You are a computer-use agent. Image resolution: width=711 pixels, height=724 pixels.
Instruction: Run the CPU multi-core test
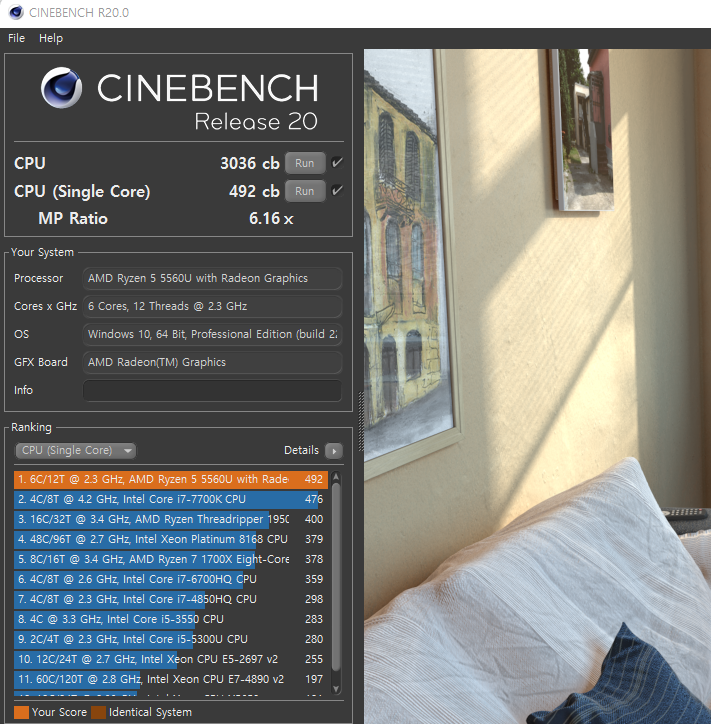coord(305,163)
